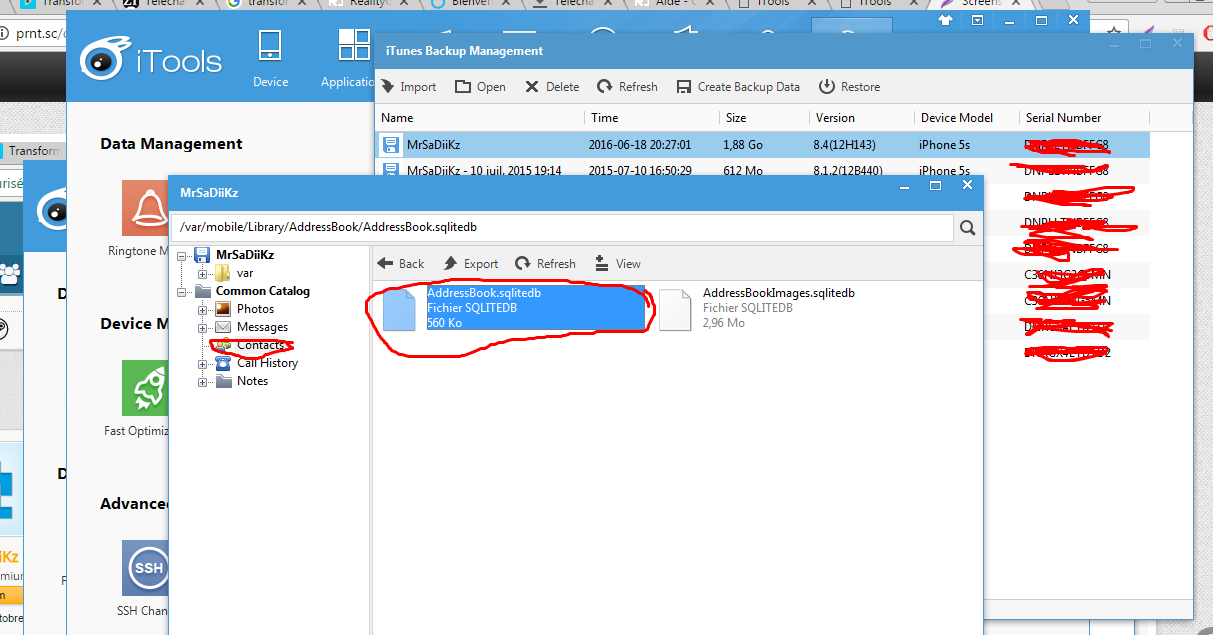
Task: Expand the Notes tree node
Action: pos(203,381)
